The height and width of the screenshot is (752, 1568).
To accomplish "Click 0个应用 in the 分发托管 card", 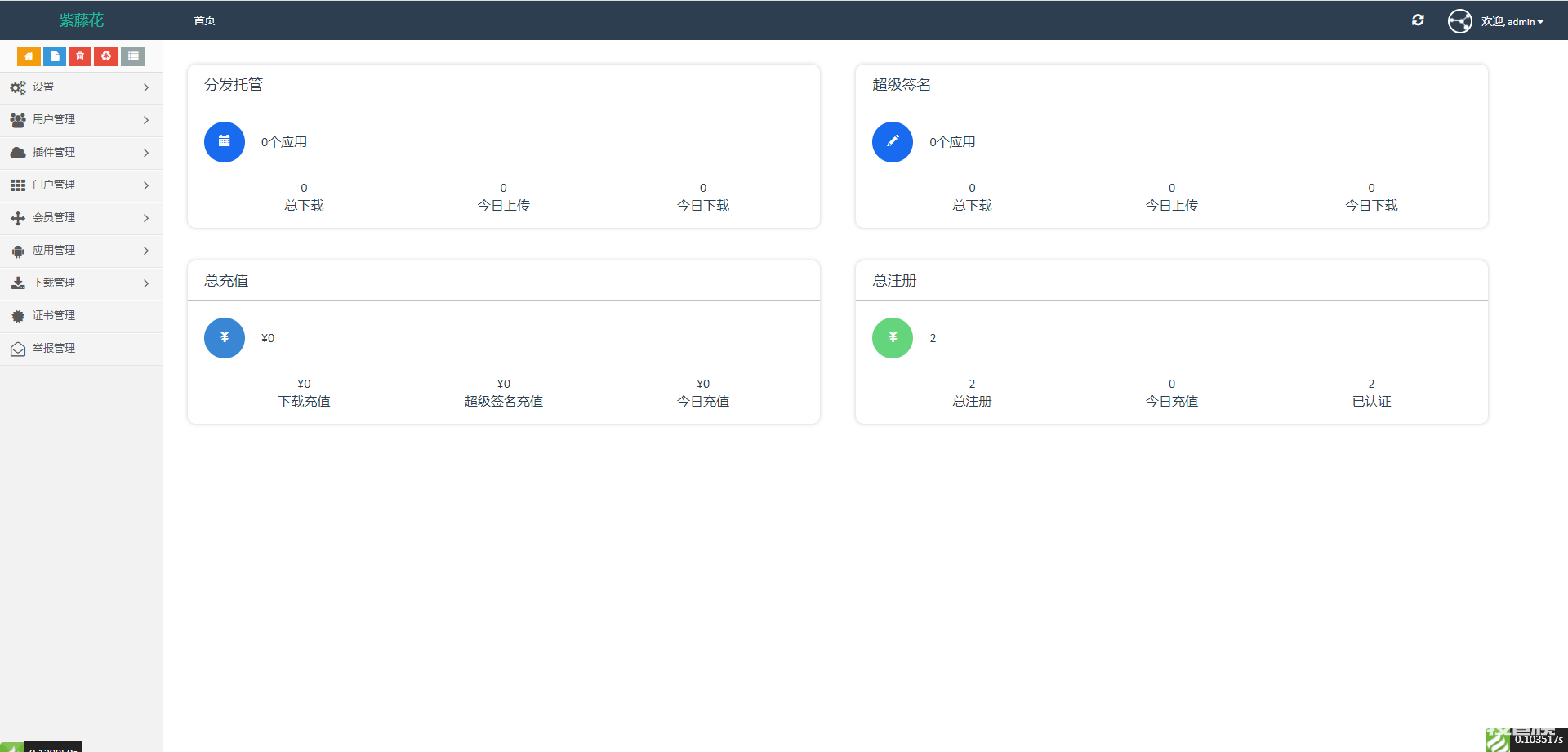I will pos(284,142).
